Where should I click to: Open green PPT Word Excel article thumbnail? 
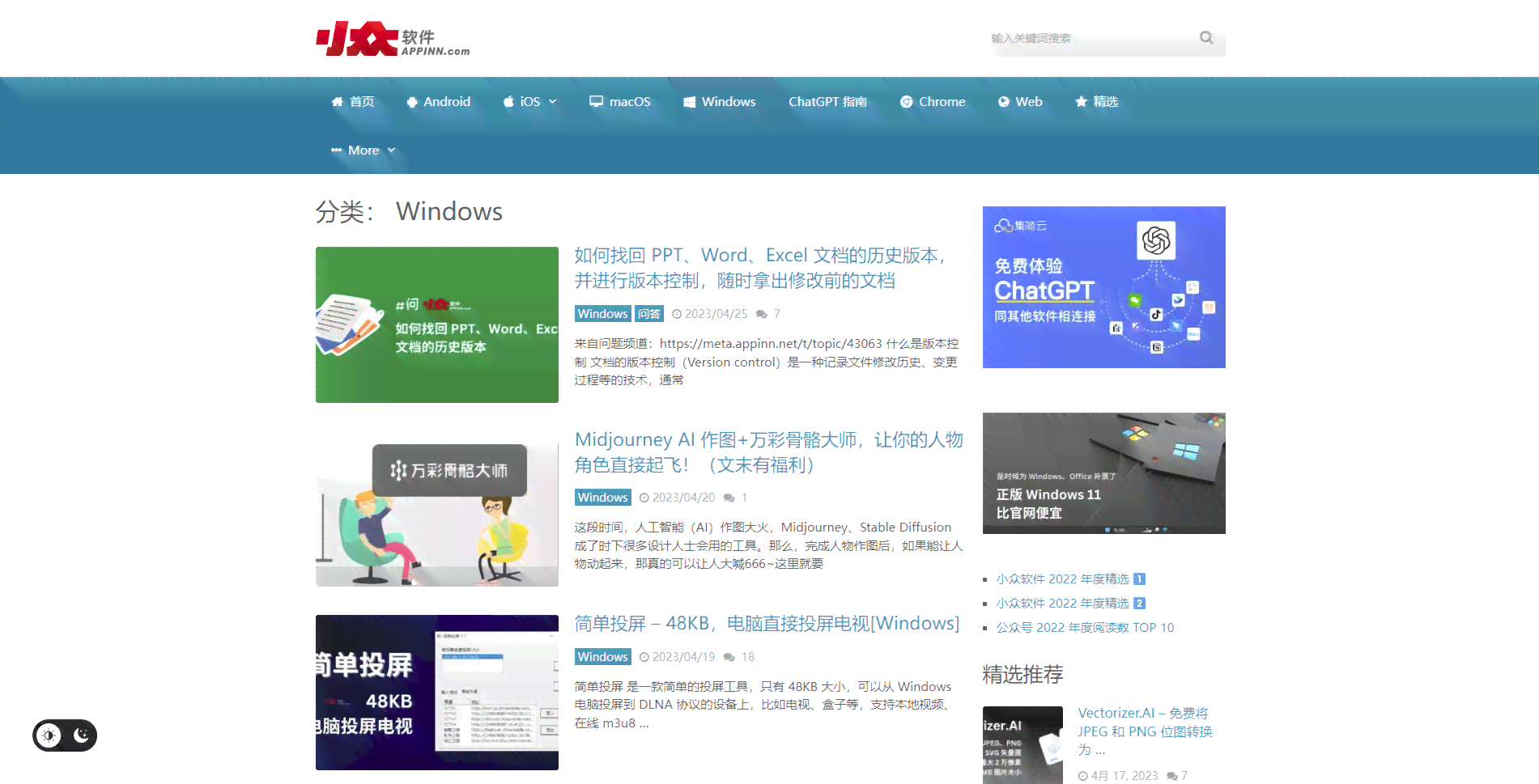click(x=437, y=324)
